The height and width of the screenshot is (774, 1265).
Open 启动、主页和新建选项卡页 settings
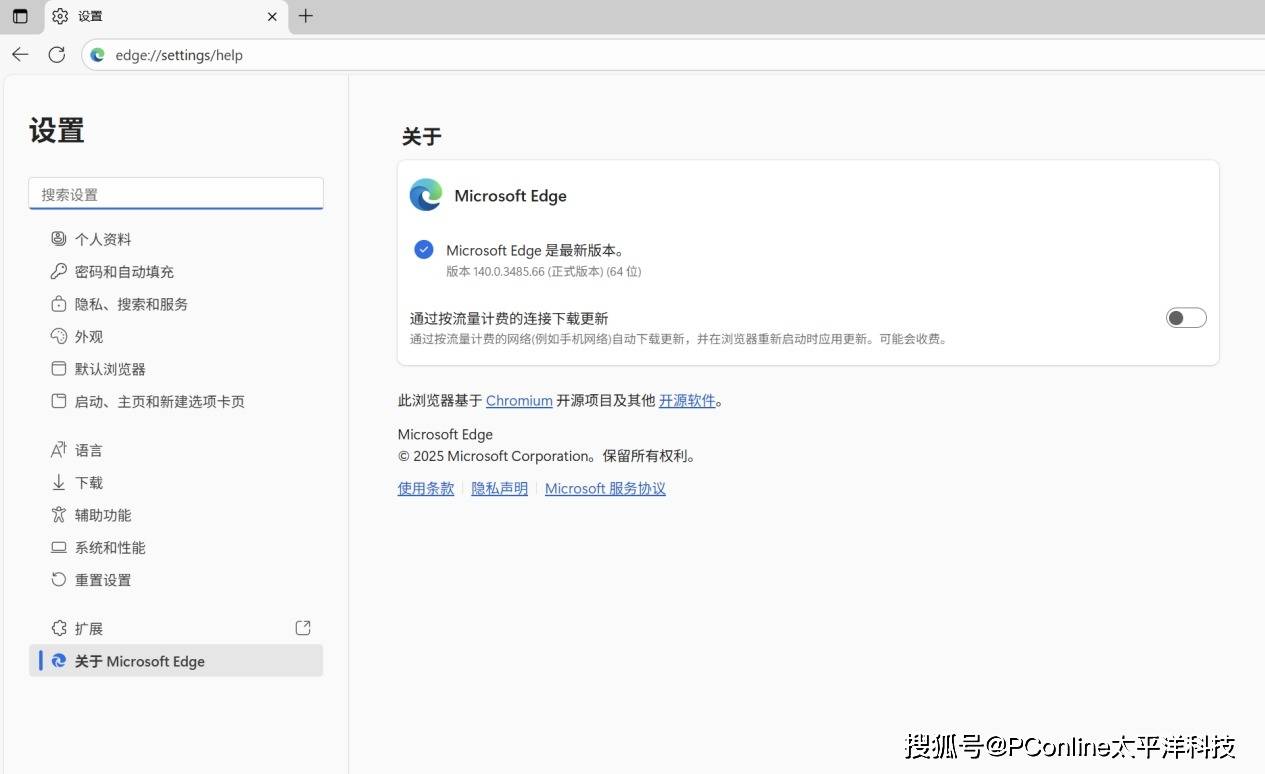[159, 402]
